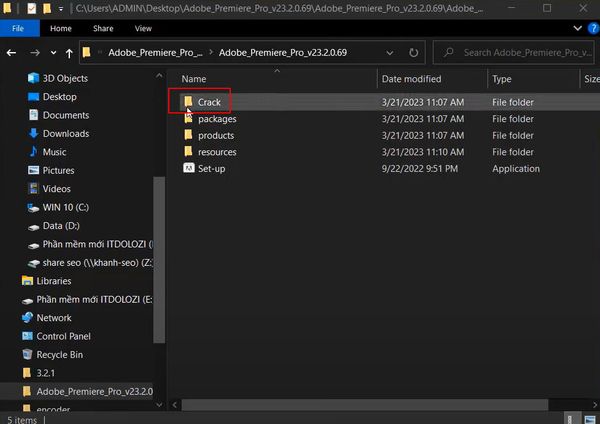Switch to the View ribbon tab

(143, 29)
